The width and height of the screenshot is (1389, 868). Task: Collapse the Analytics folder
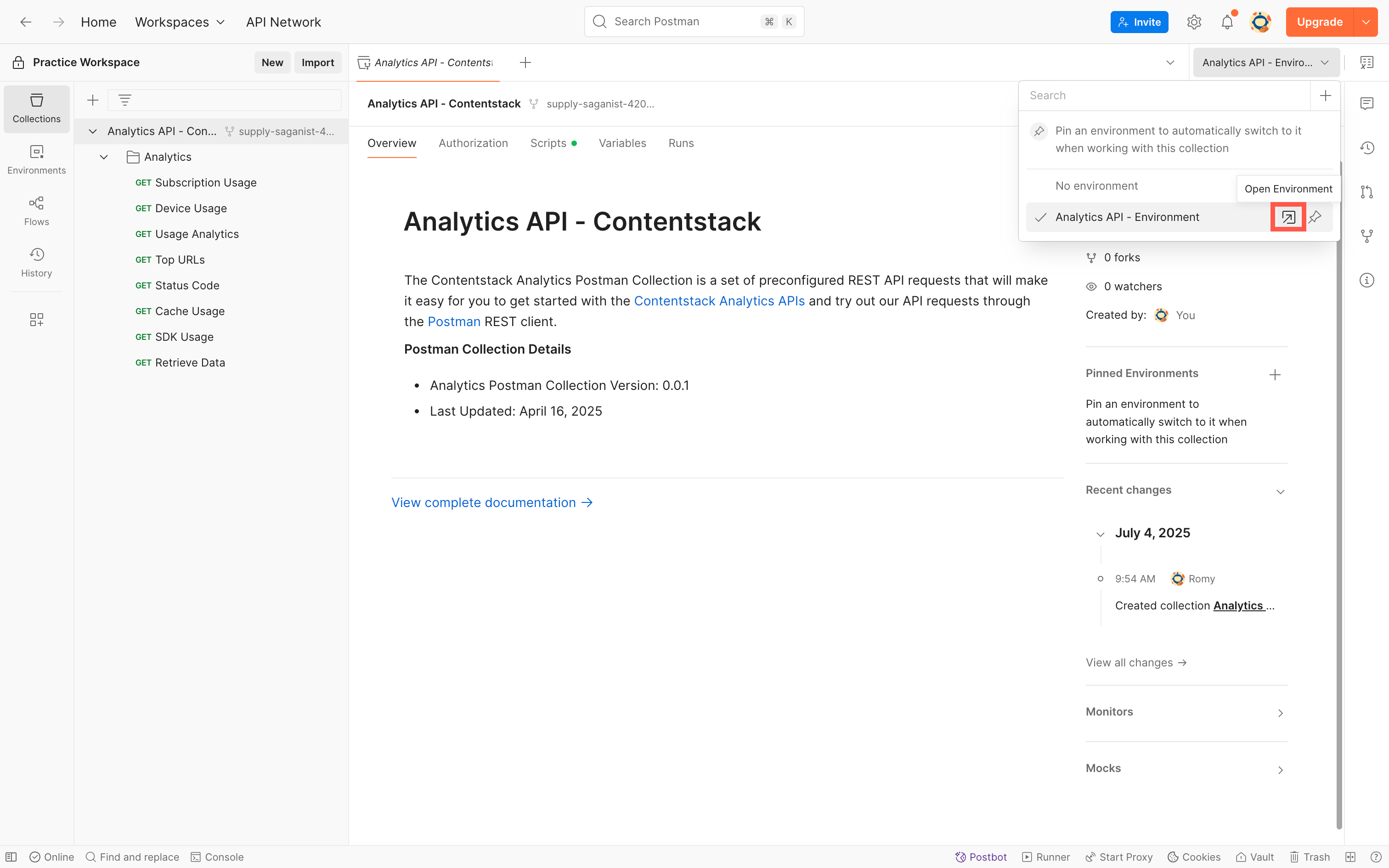point(103,157)
